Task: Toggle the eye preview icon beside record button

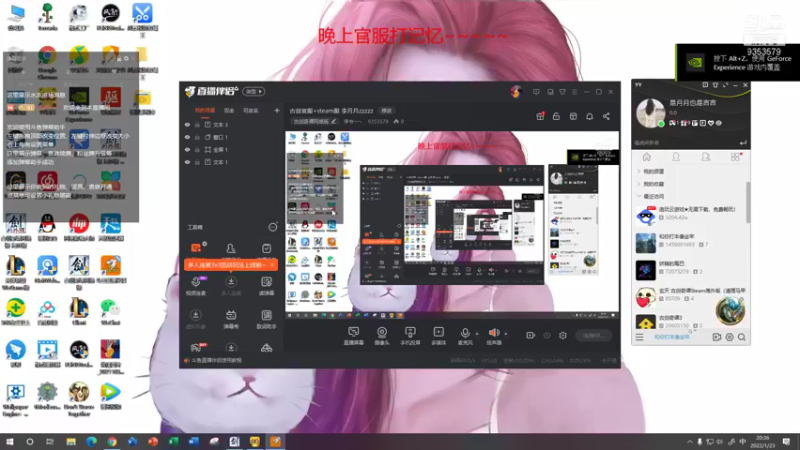Action: point(546,336)
